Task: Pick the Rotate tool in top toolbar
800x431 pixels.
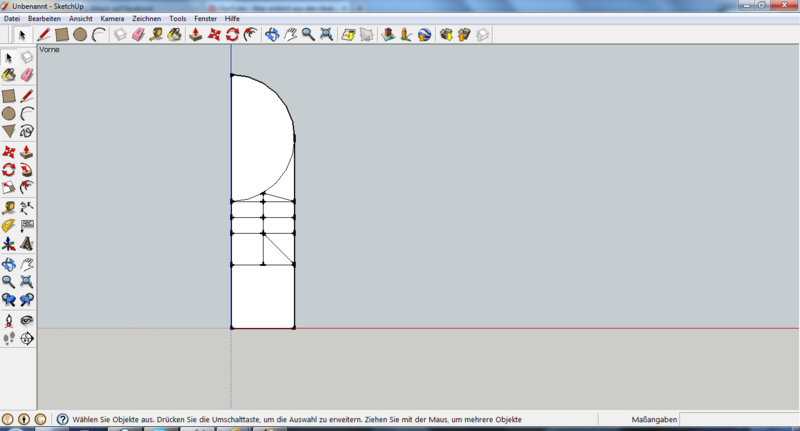Action: [232, 34]
